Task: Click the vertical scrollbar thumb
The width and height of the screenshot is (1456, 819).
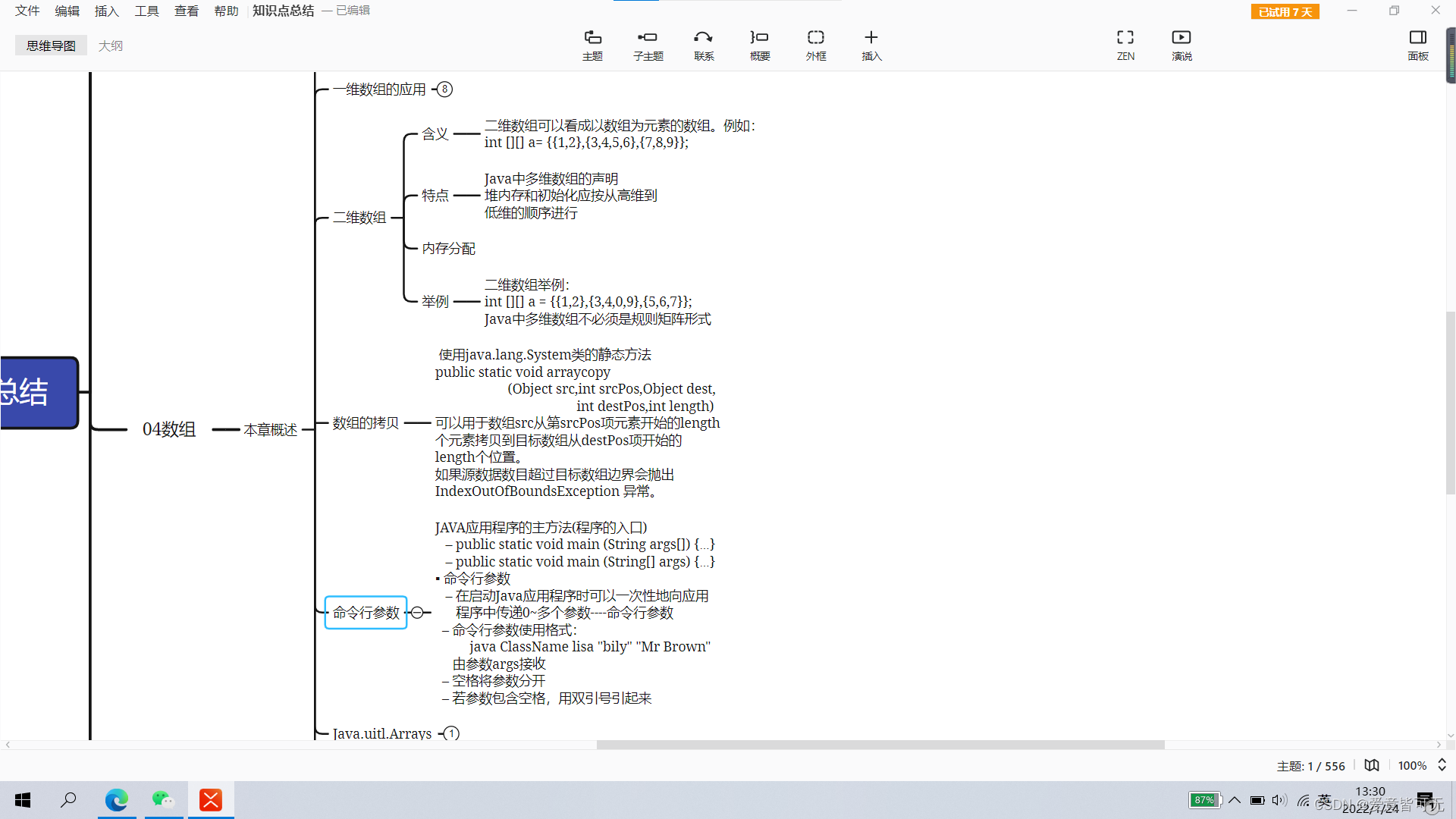Action: click(x=1450, y=403)
